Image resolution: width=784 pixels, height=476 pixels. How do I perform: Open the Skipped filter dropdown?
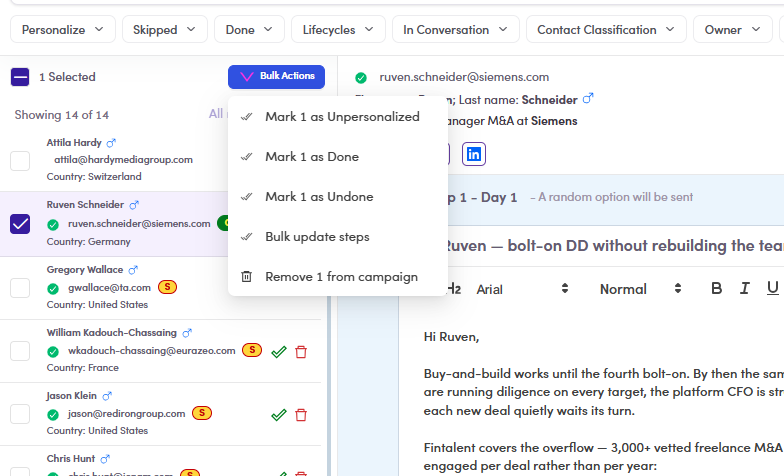(164, 30)
